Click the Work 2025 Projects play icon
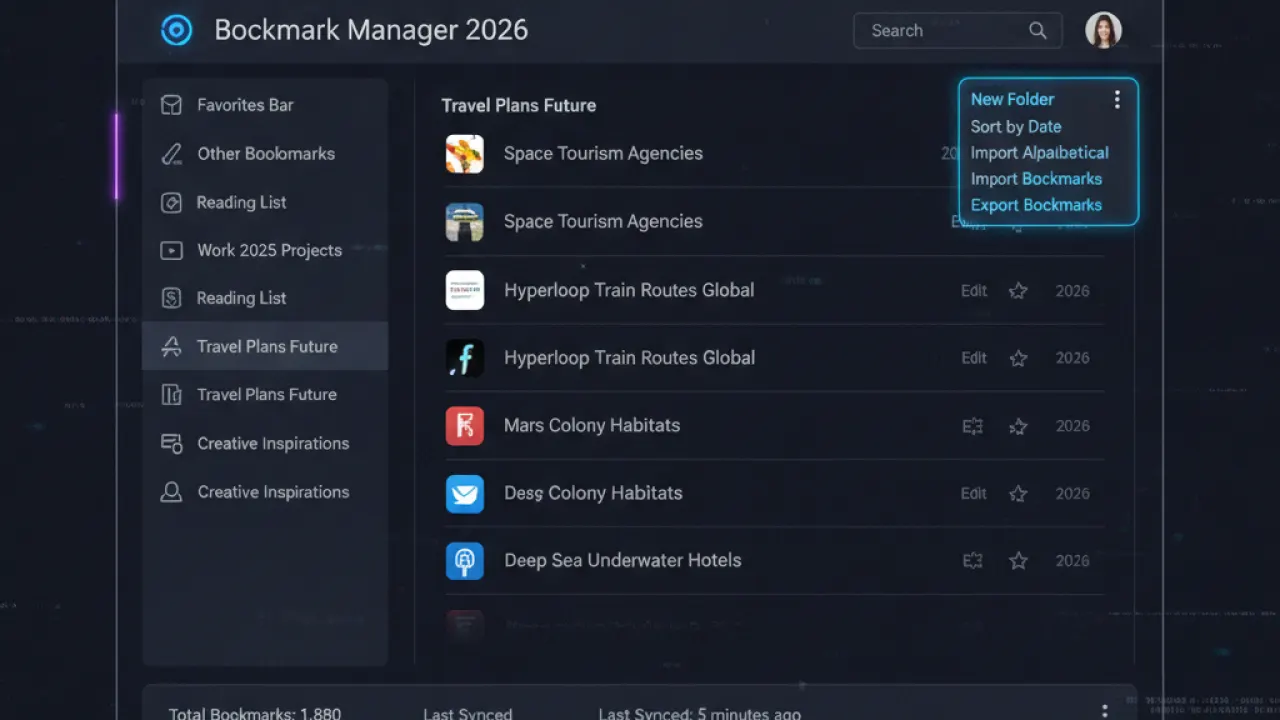 coord(171,250)
